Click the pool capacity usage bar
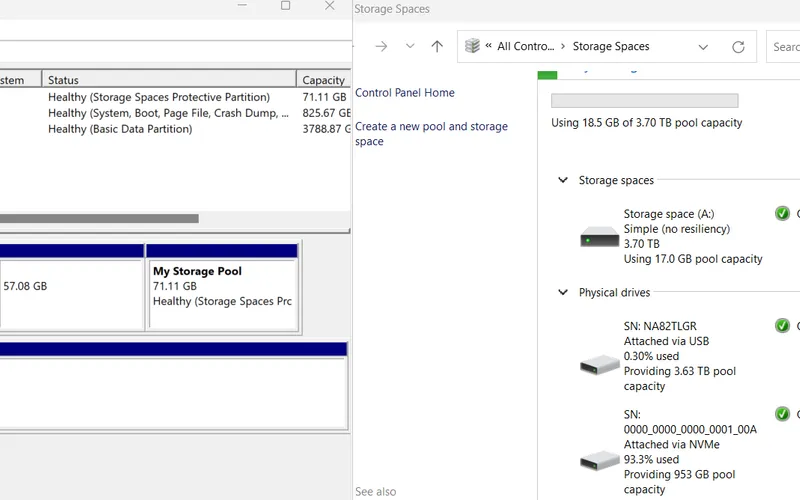800x500 pixels. [644, 101]
